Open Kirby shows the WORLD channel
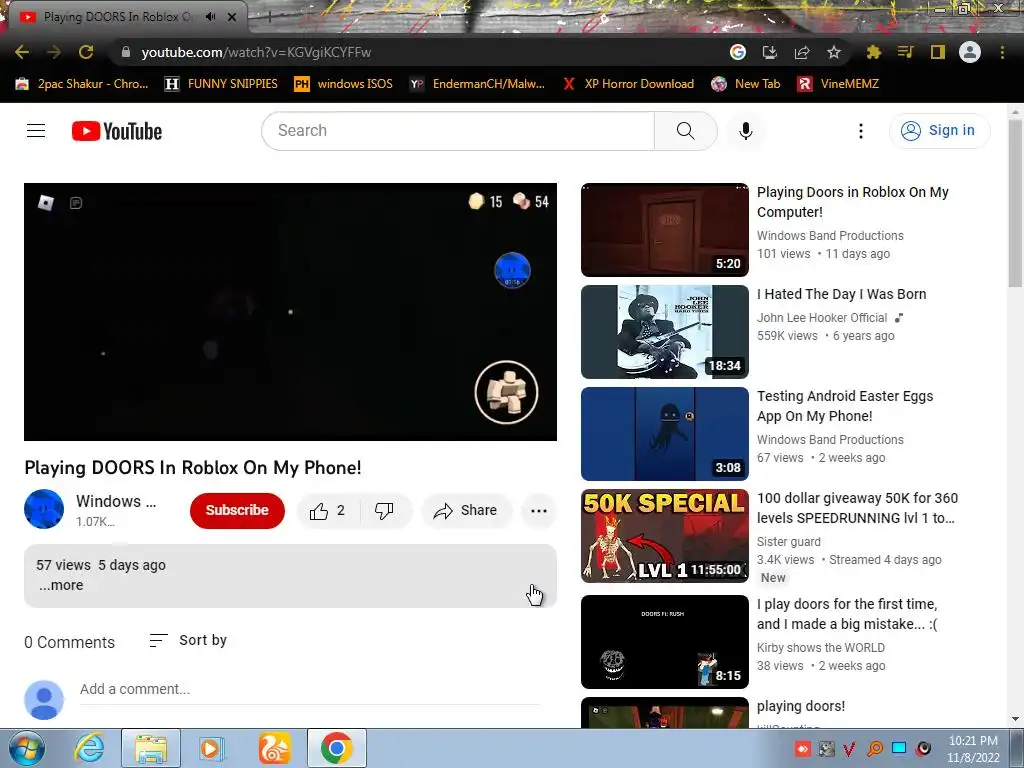 [821, 647]
